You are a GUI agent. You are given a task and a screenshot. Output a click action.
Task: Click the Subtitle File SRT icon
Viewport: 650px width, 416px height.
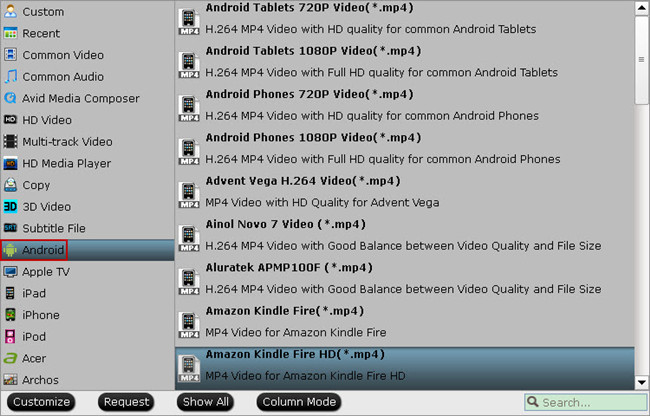coord(10,228)
